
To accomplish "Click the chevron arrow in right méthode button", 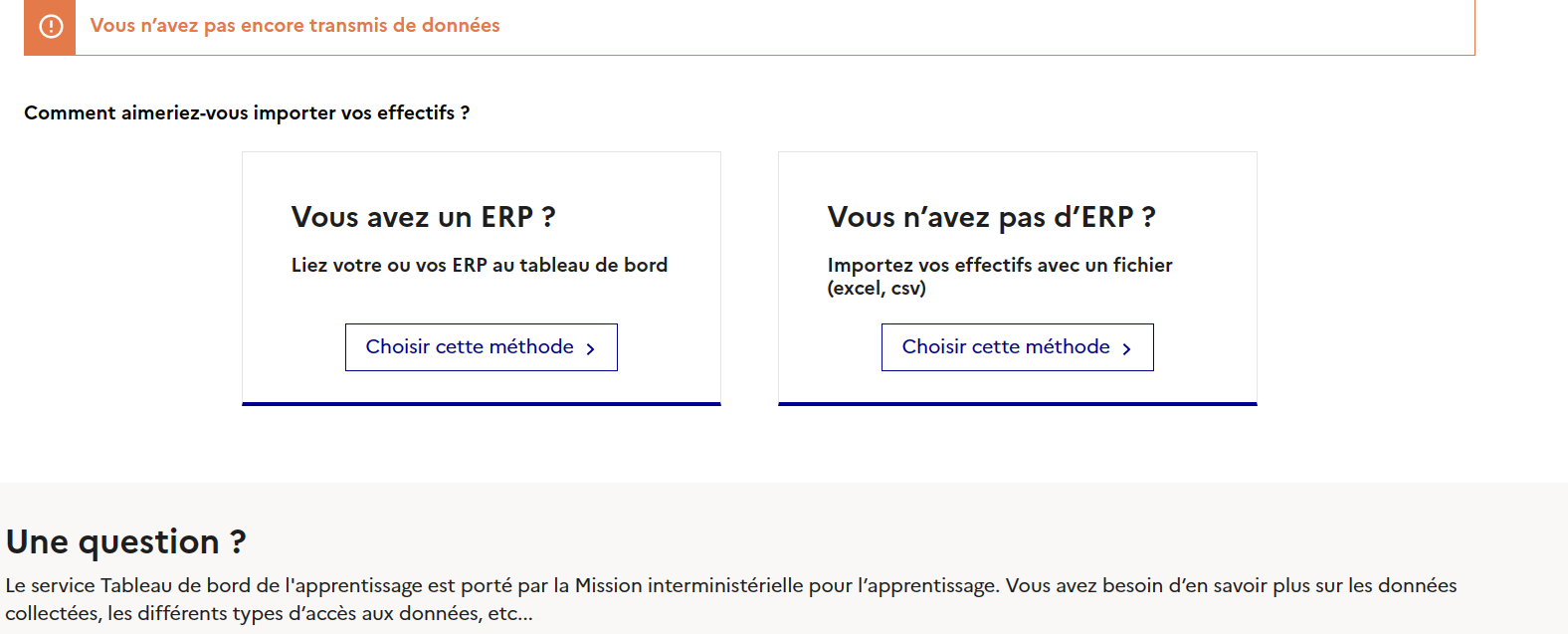I will 1127,347.
